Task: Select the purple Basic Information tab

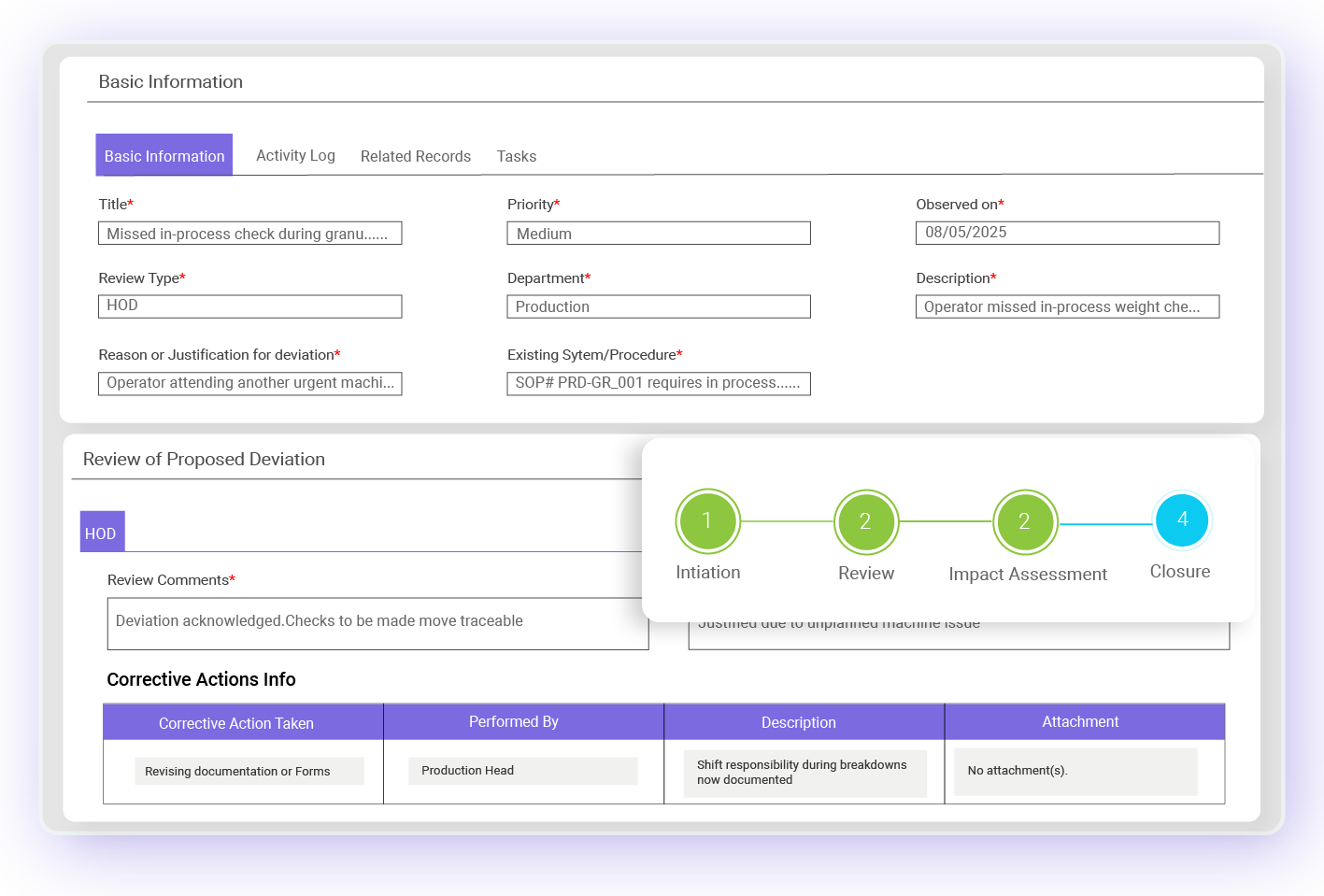Action: click(x=164, y=155)
